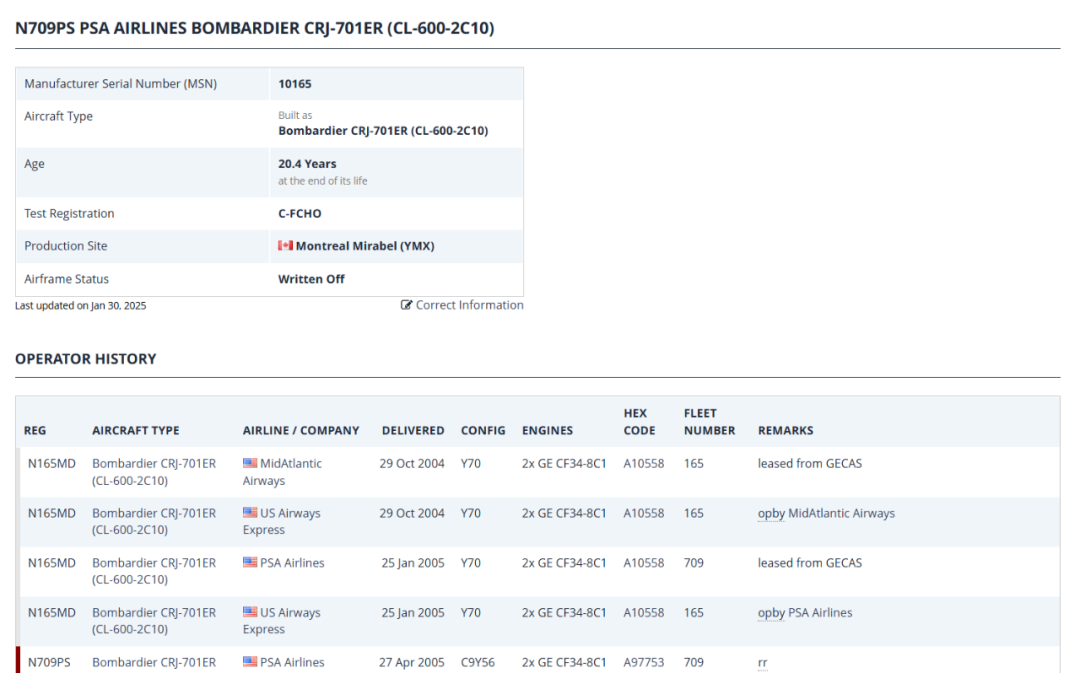
Task: Select the MSN value 10165
Action: [x=295, y=84]
